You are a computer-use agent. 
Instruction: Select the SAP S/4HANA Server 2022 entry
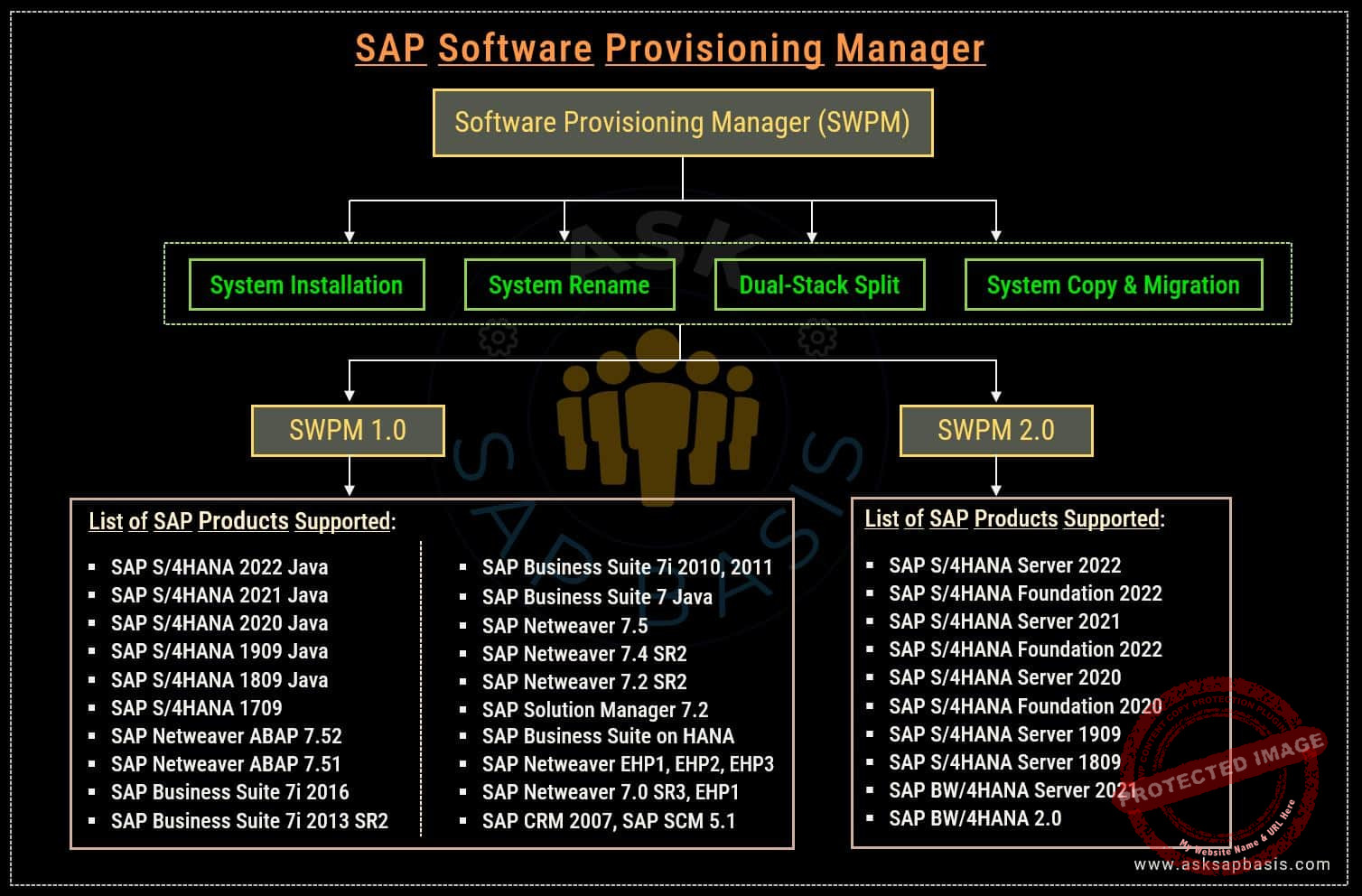tap(1004, 565)
